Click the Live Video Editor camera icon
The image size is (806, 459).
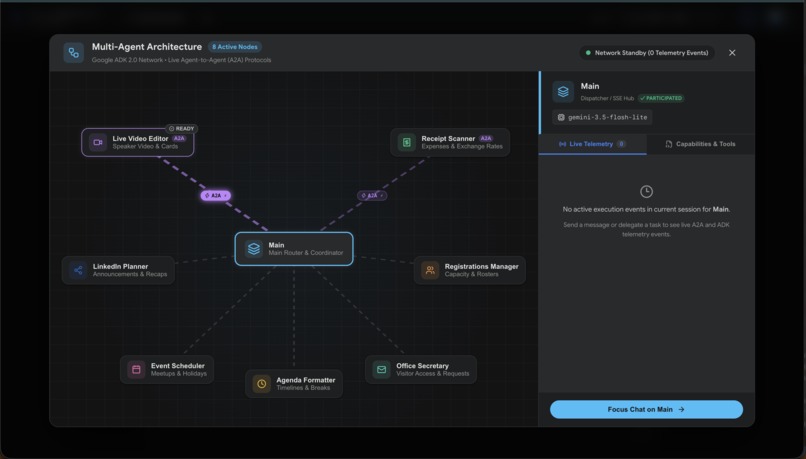click(98, 142)
